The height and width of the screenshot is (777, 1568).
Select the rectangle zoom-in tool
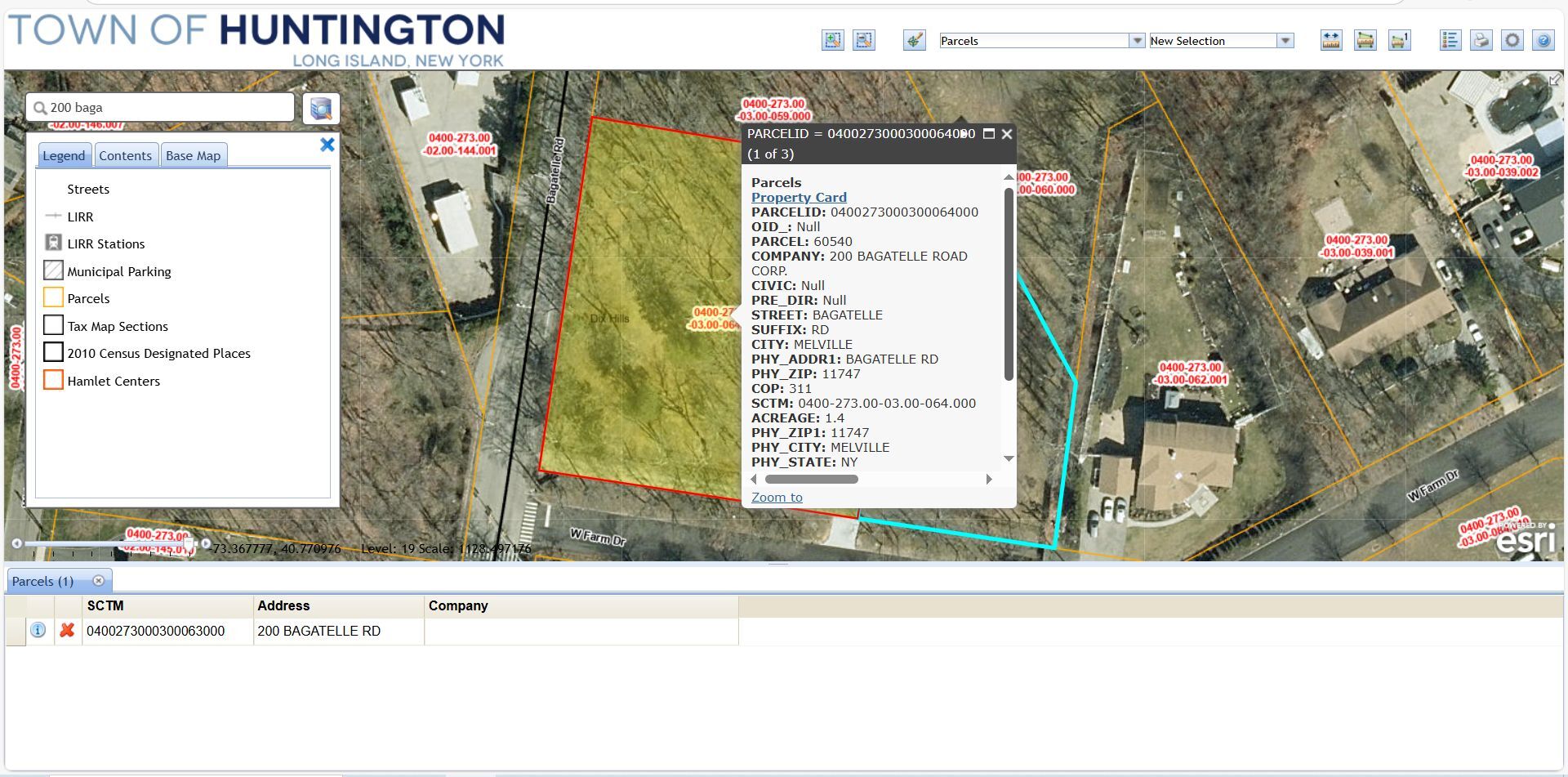[x=832, y=40]
